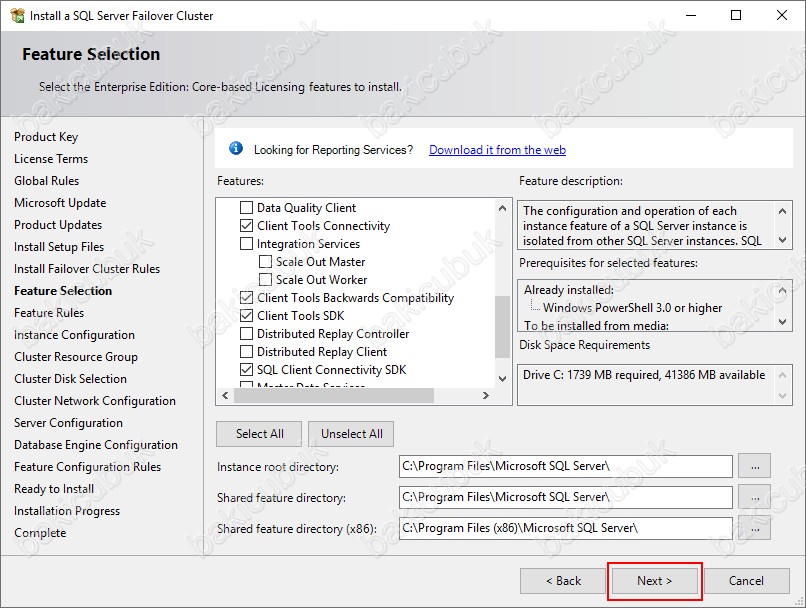Select Ready to Install step

54,489
